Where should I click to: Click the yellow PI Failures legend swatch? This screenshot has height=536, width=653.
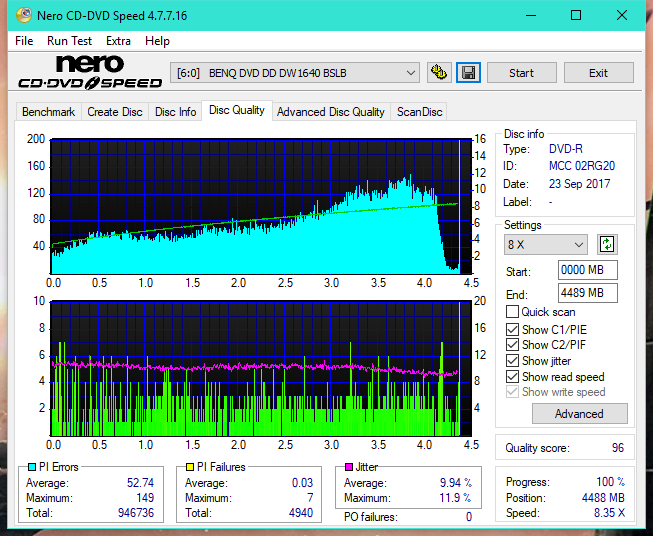[x=190, y=467]
